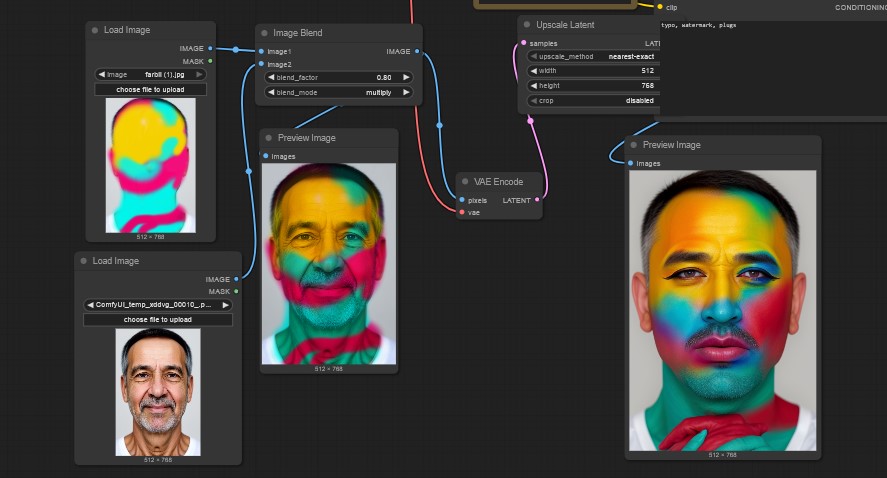Image resolution: width=887 pixels, height=478 pixels.
Task: Click IMAGE output socket on Image Blend
Action: (417, 51)
